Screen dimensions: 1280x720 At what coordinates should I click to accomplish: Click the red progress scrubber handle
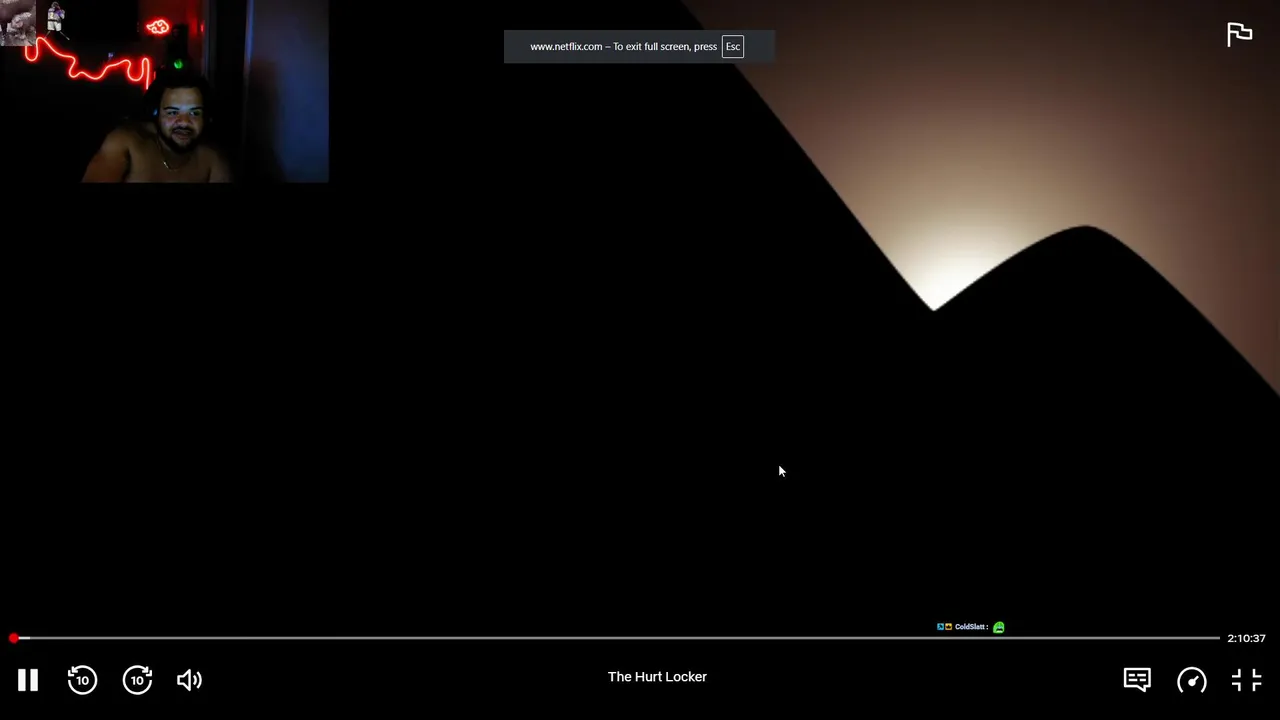coord(14,638)
